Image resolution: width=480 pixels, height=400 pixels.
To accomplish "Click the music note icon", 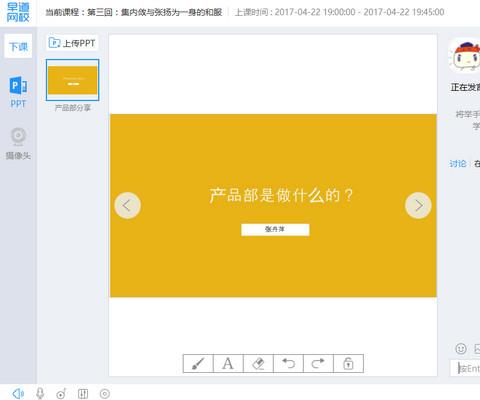I will coord(61,394).
